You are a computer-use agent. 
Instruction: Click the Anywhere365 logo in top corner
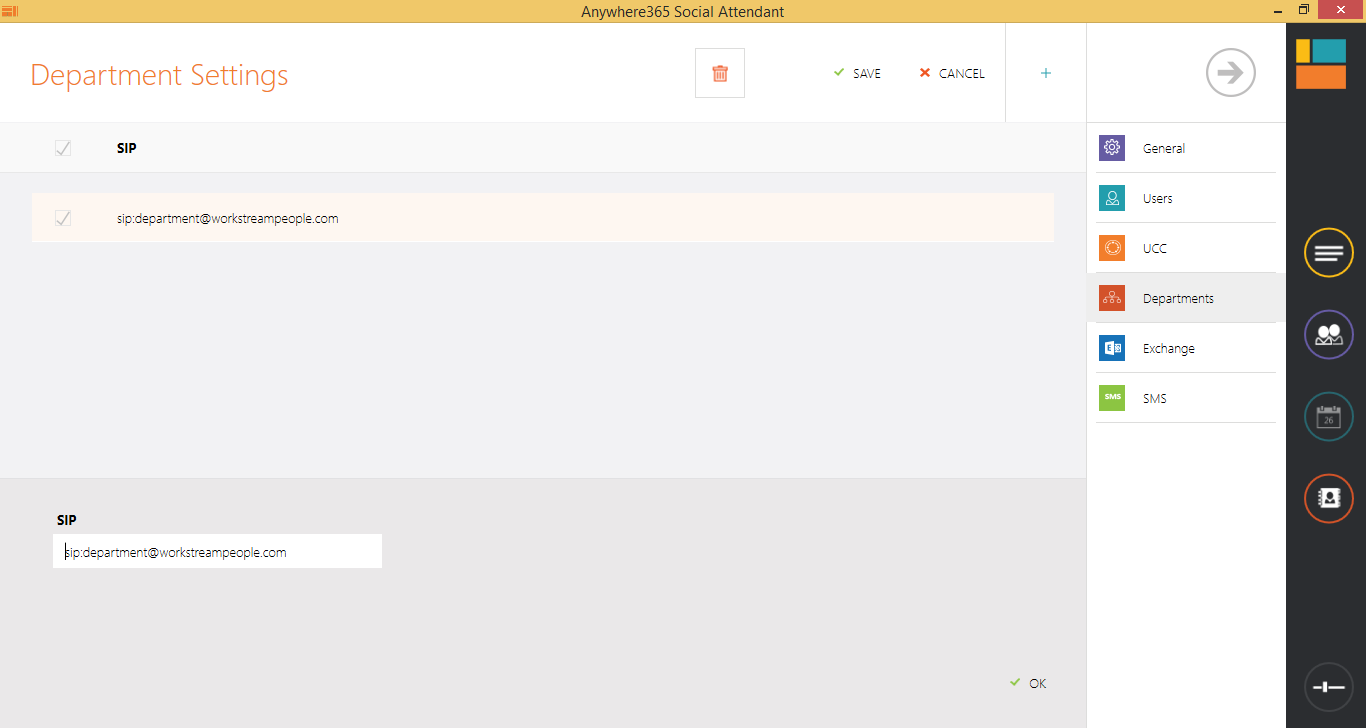(x=1320, y=64)
